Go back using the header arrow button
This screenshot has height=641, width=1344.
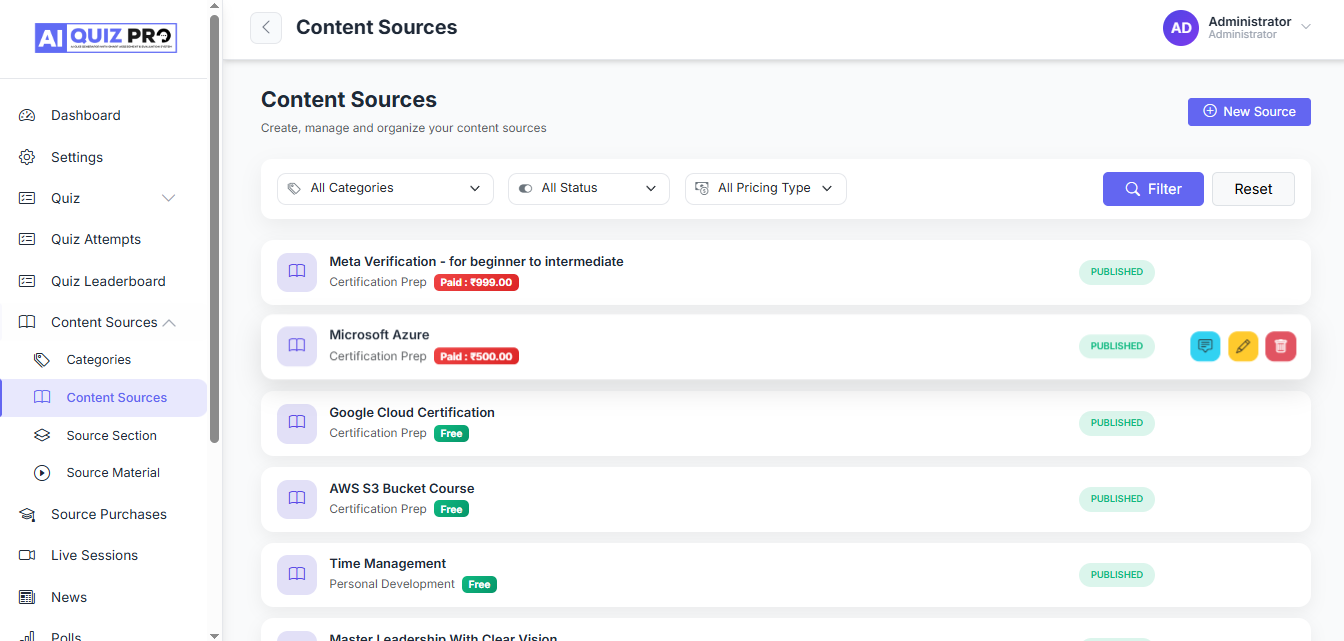pos(266,28)
